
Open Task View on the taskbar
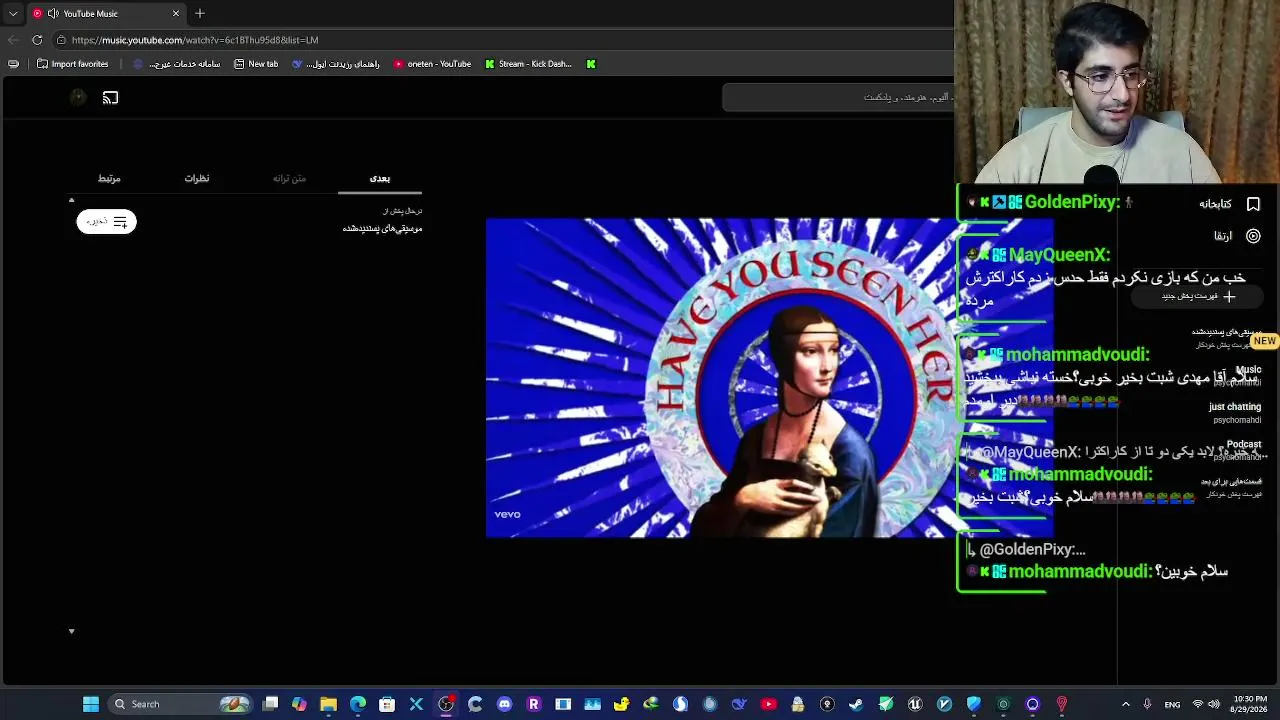coord(270,704)
